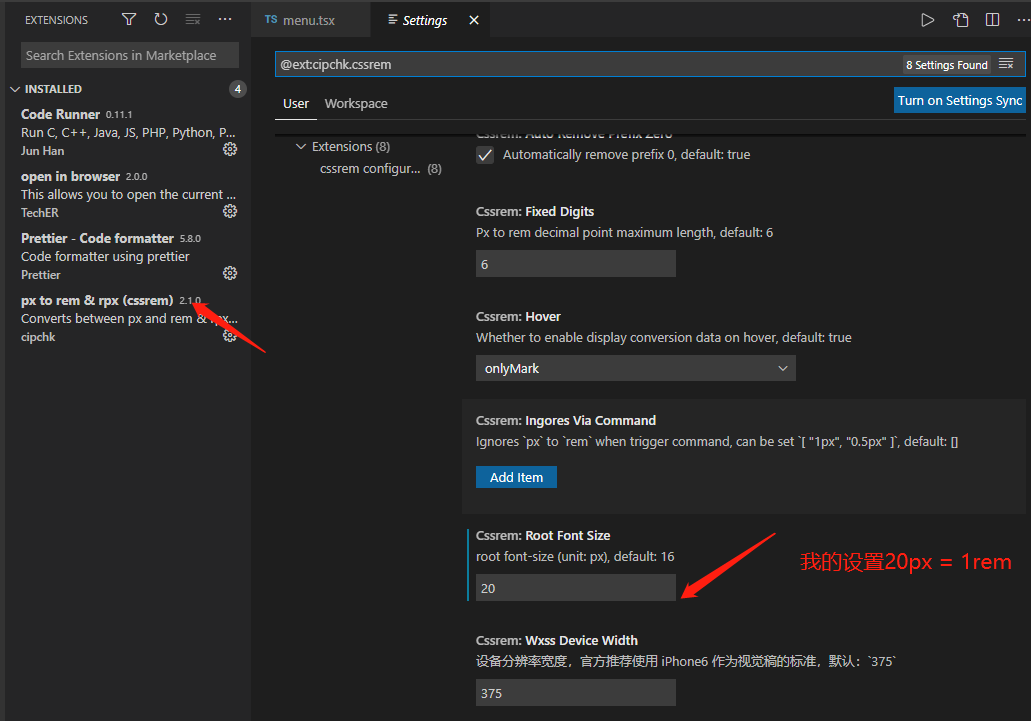Collapse the Extensions (8) tree item
1031x721 pixels.
coord(301,145)
